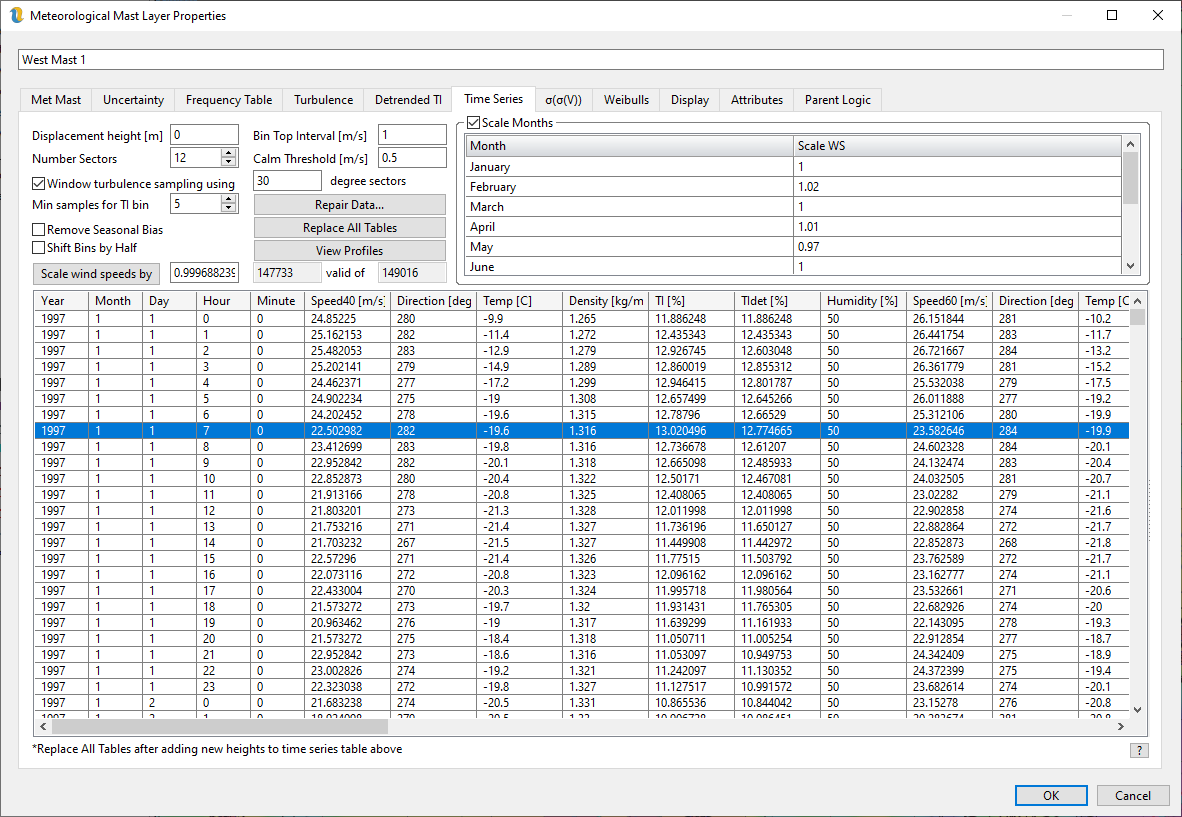Click the Scale wind speeds by button
The height and width of the screenshot is (817, 1182).
point(96,274)
